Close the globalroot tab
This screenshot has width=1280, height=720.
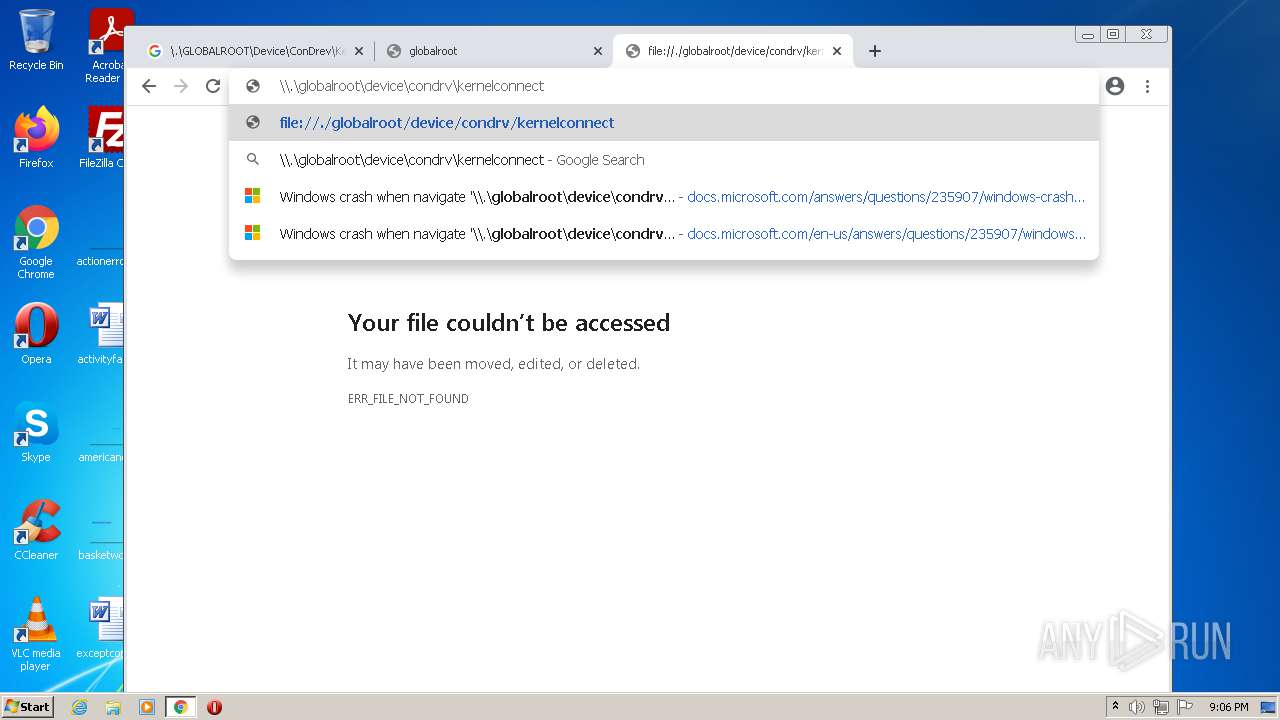pos(598,51)
